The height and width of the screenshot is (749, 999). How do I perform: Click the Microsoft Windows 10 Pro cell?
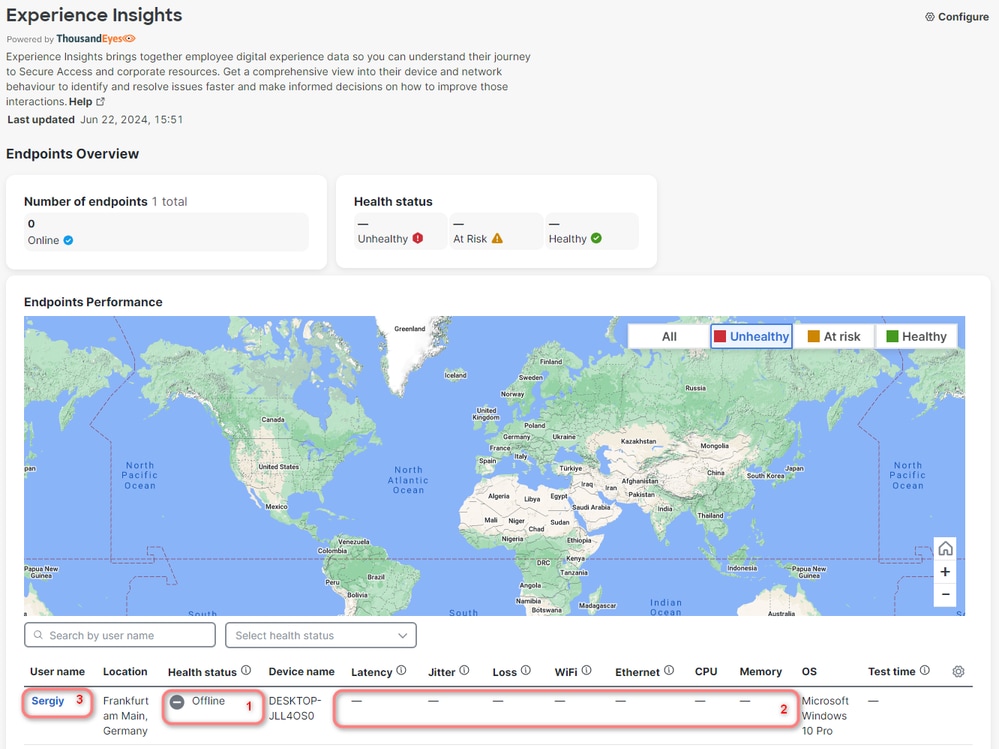[x=825, y=716]
